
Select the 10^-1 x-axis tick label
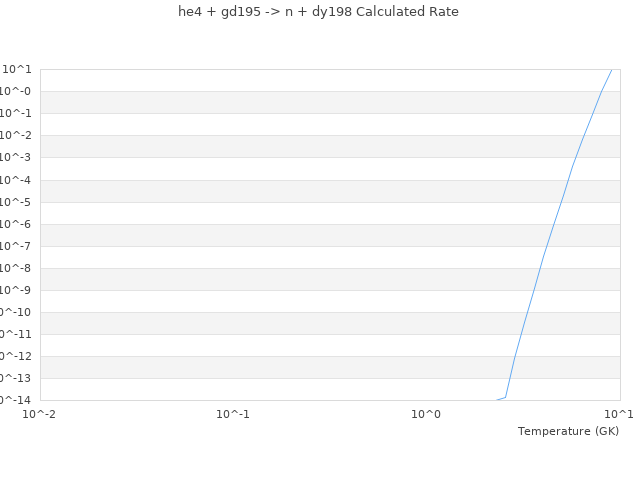coord(233,414)
